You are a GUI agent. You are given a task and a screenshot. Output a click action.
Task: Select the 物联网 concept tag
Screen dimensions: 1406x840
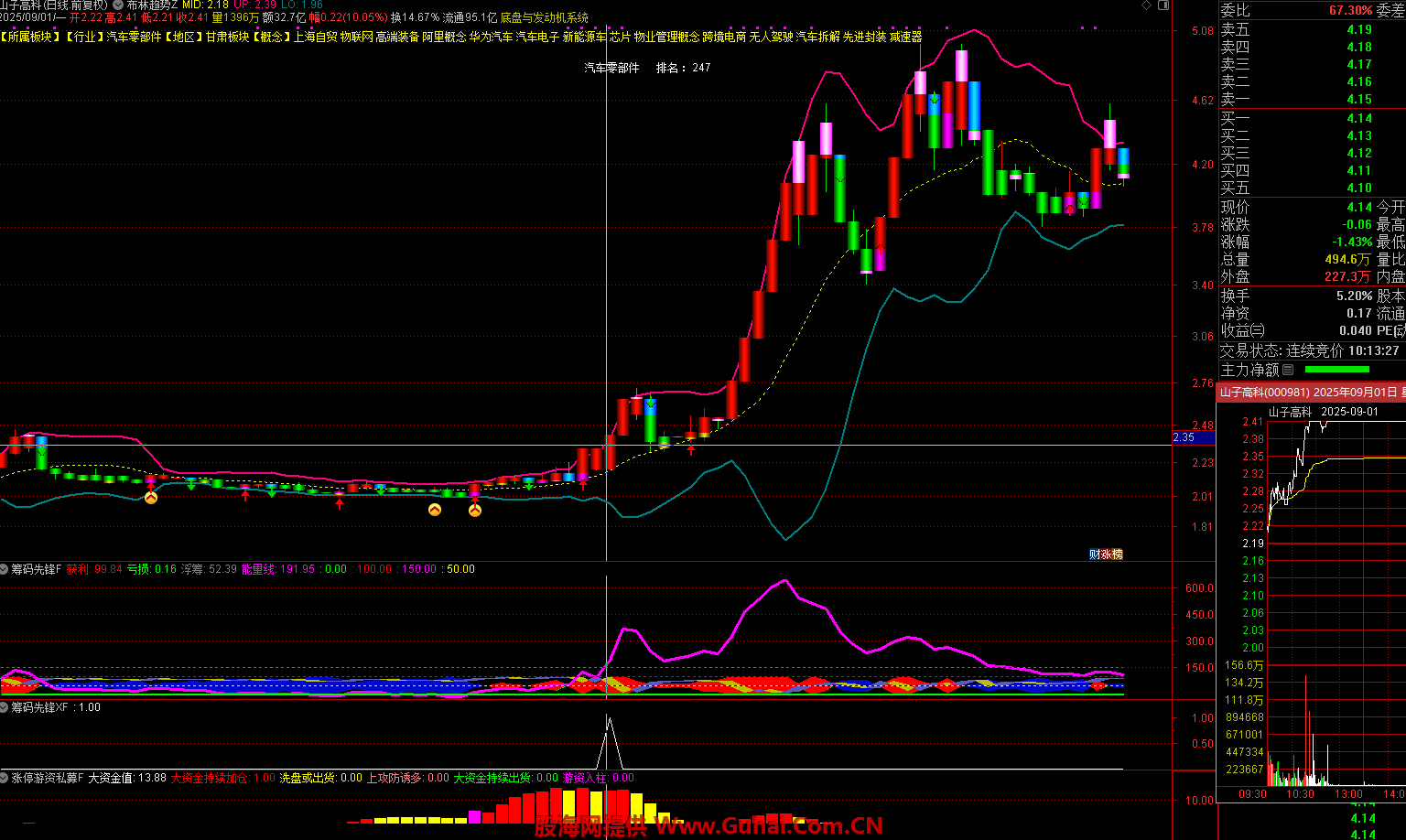click(356, 38)
